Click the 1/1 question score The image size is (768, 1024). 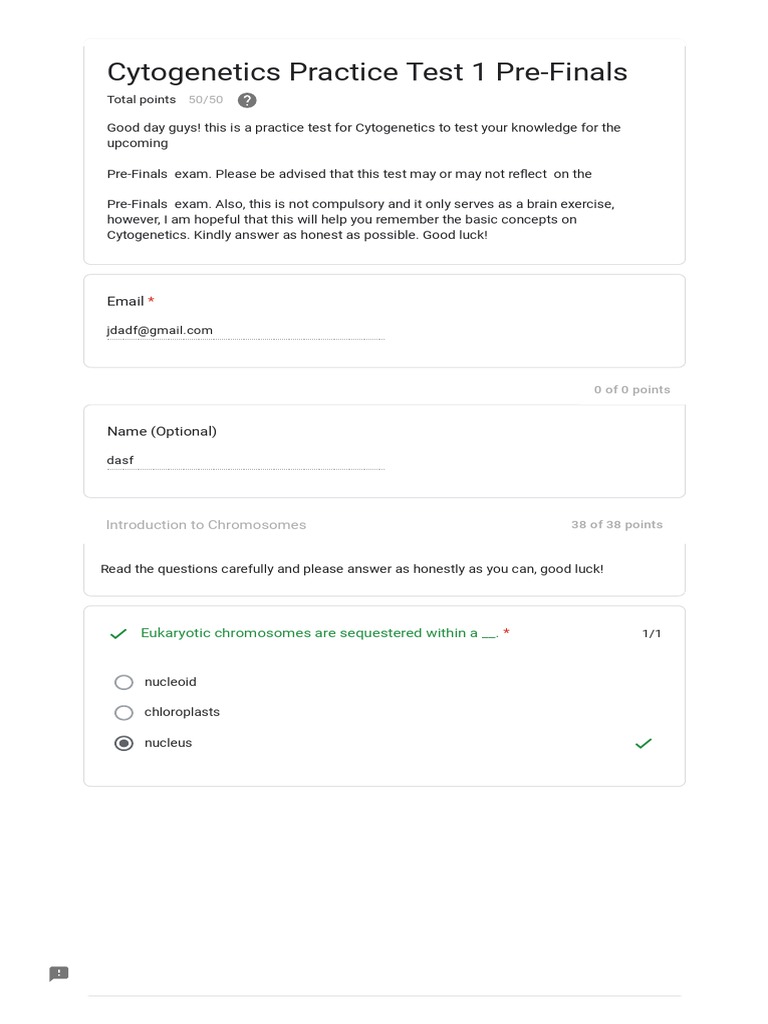point(651,634)
